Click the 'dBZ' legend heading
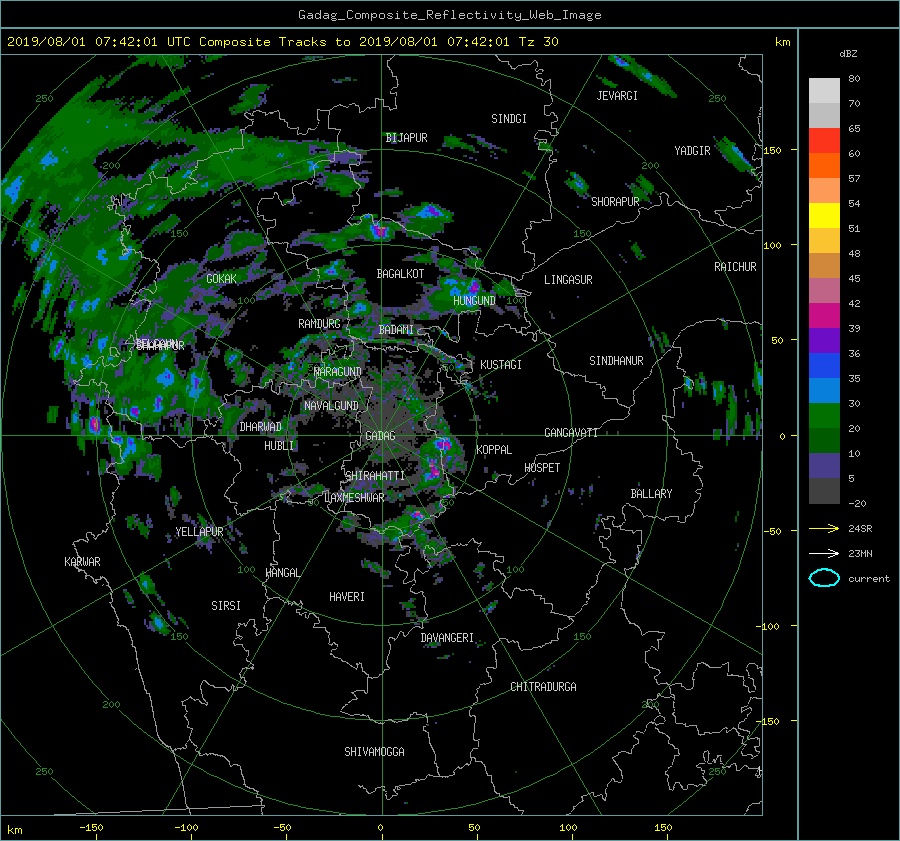900x841 pixels. pyautogui.click(x=848, y=54)
